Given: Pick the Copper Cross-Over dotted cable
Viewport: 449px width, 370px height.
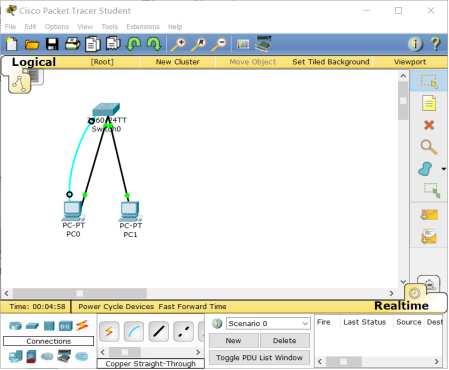Looking at the screenshot, I should (183, 332).
